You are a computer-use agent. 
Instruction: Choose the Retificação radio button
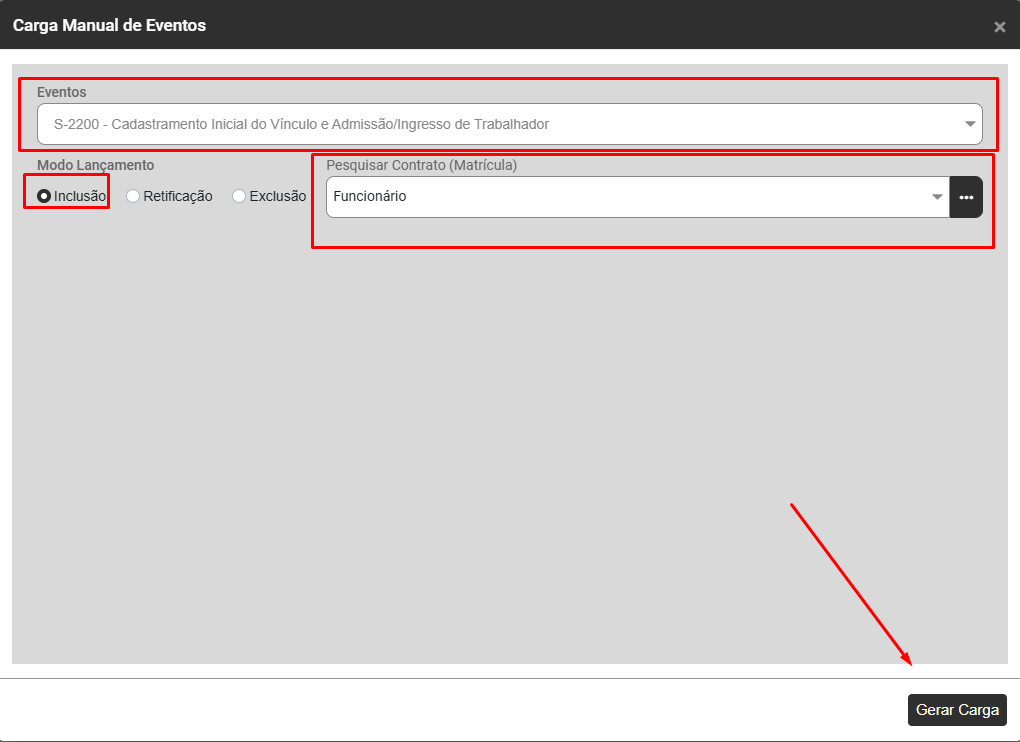133,197
